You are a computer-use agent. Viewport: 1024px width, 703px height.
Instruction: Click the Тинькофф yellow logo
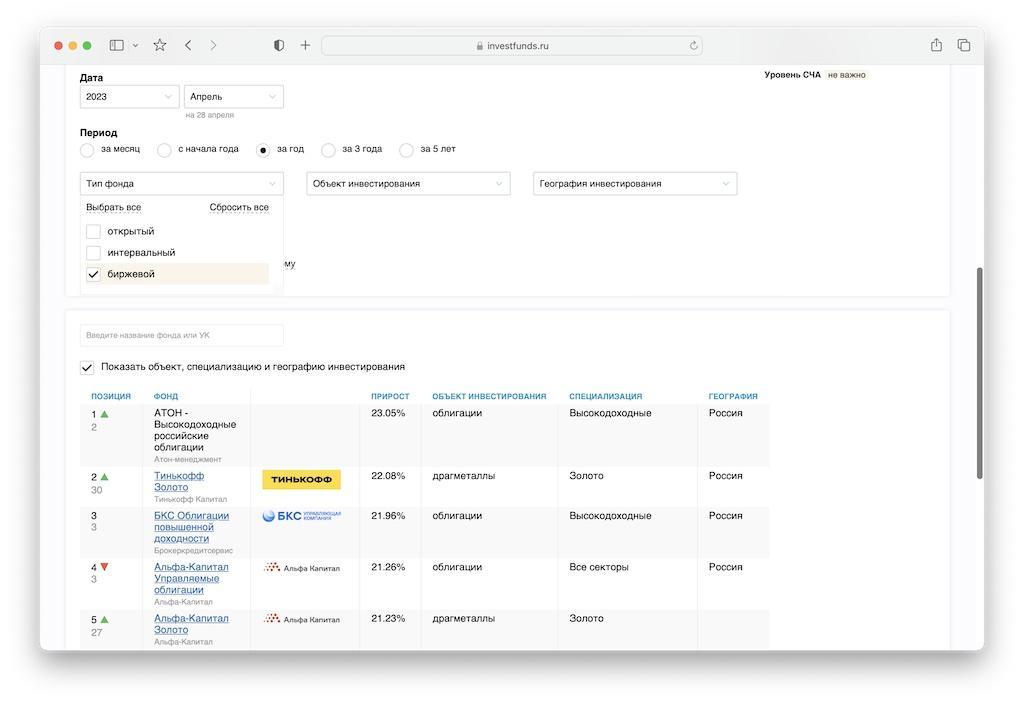[301, 480]
